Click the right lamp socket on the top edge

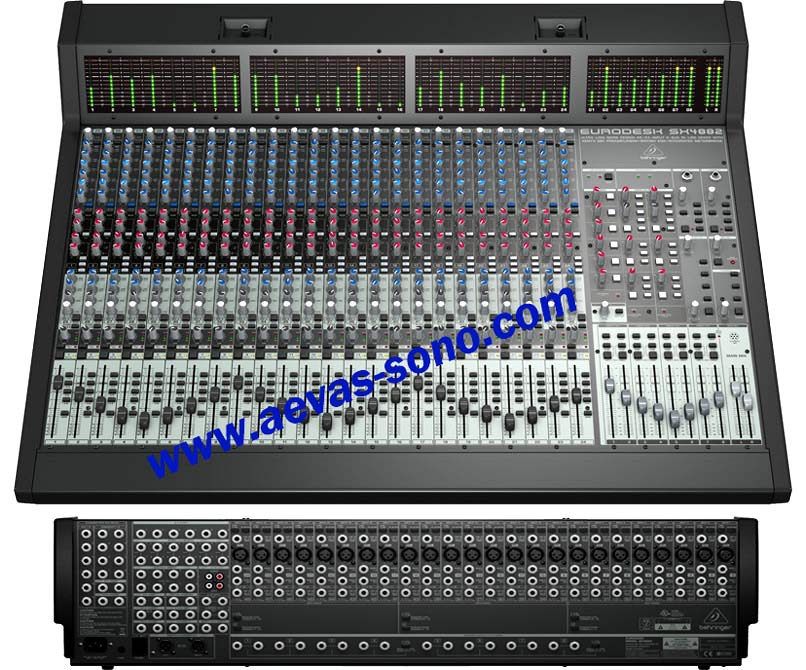(x=560, y=27)
